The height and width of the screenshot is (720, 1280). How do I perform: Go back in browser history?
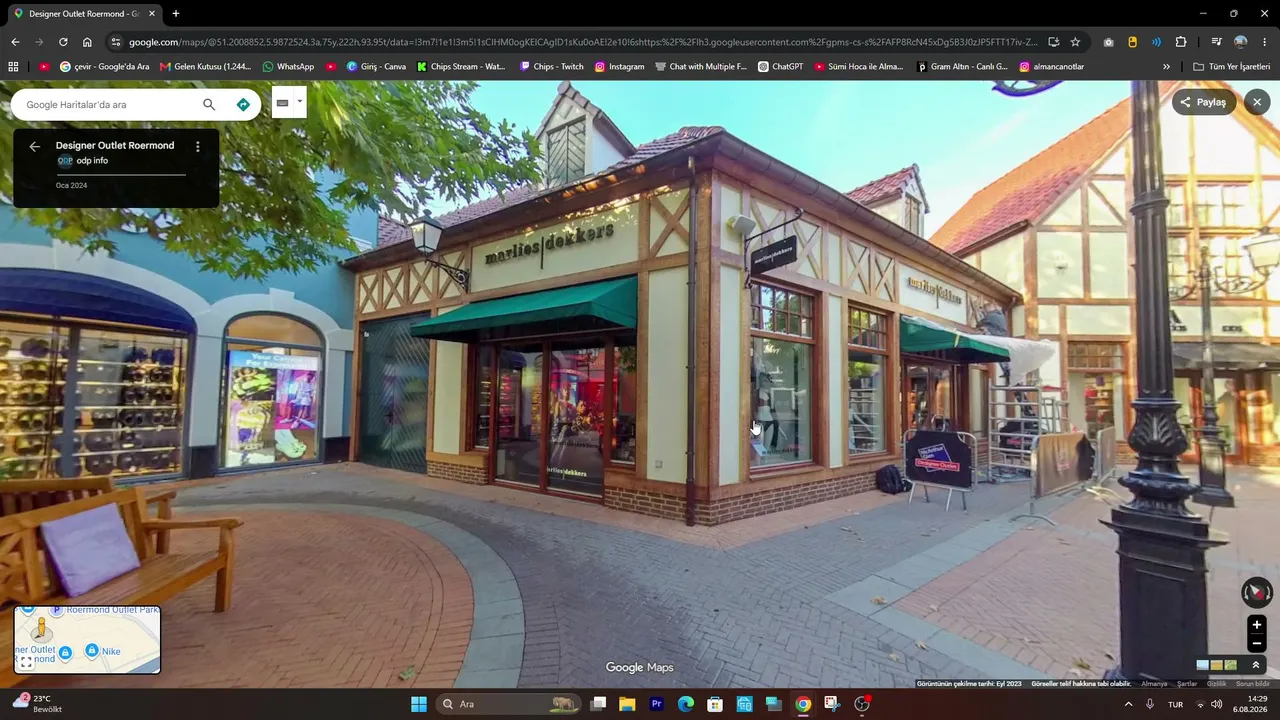pos(15,42)
